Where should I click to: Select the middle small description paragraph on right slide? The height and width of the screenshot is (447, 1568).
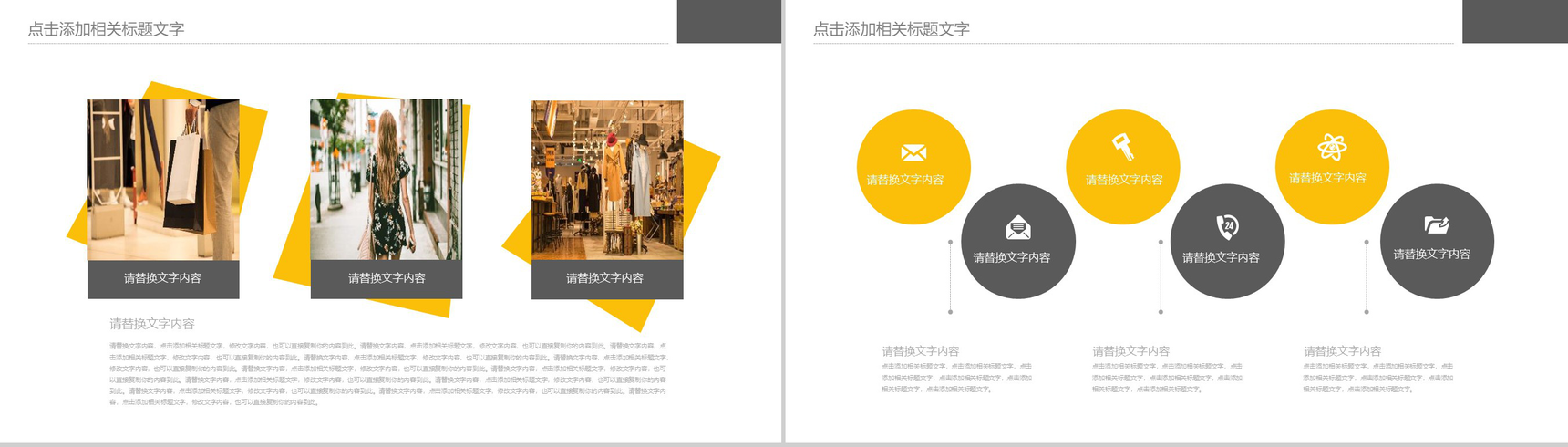click(x=1168, y=378)
